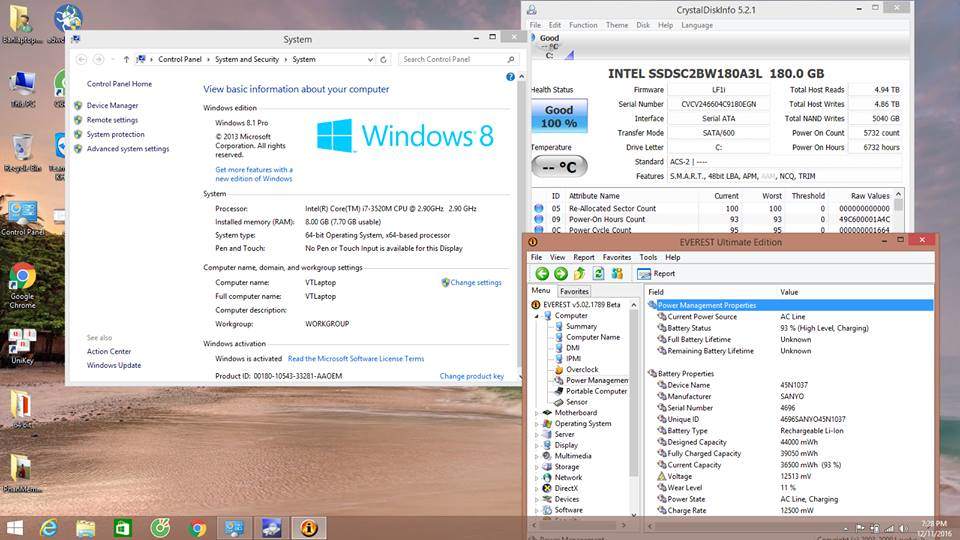Click Get more features with new edition link
This screenshot has height=540, width=960.
254,174
